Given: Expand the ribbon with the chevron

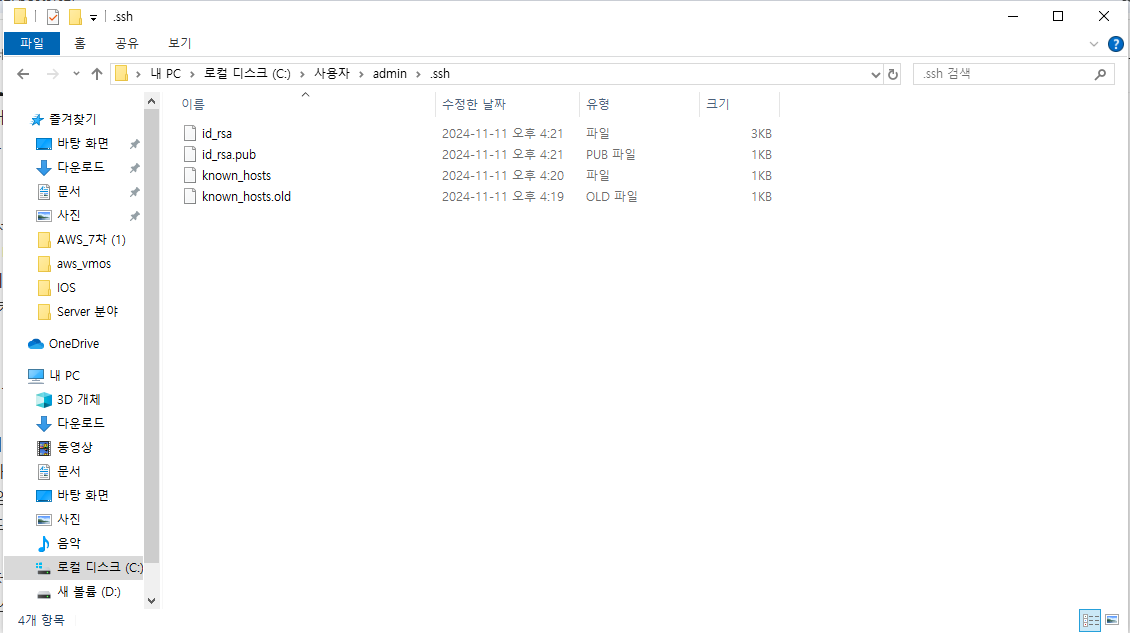Looking at the screenshot, I should coord(1093,44).
